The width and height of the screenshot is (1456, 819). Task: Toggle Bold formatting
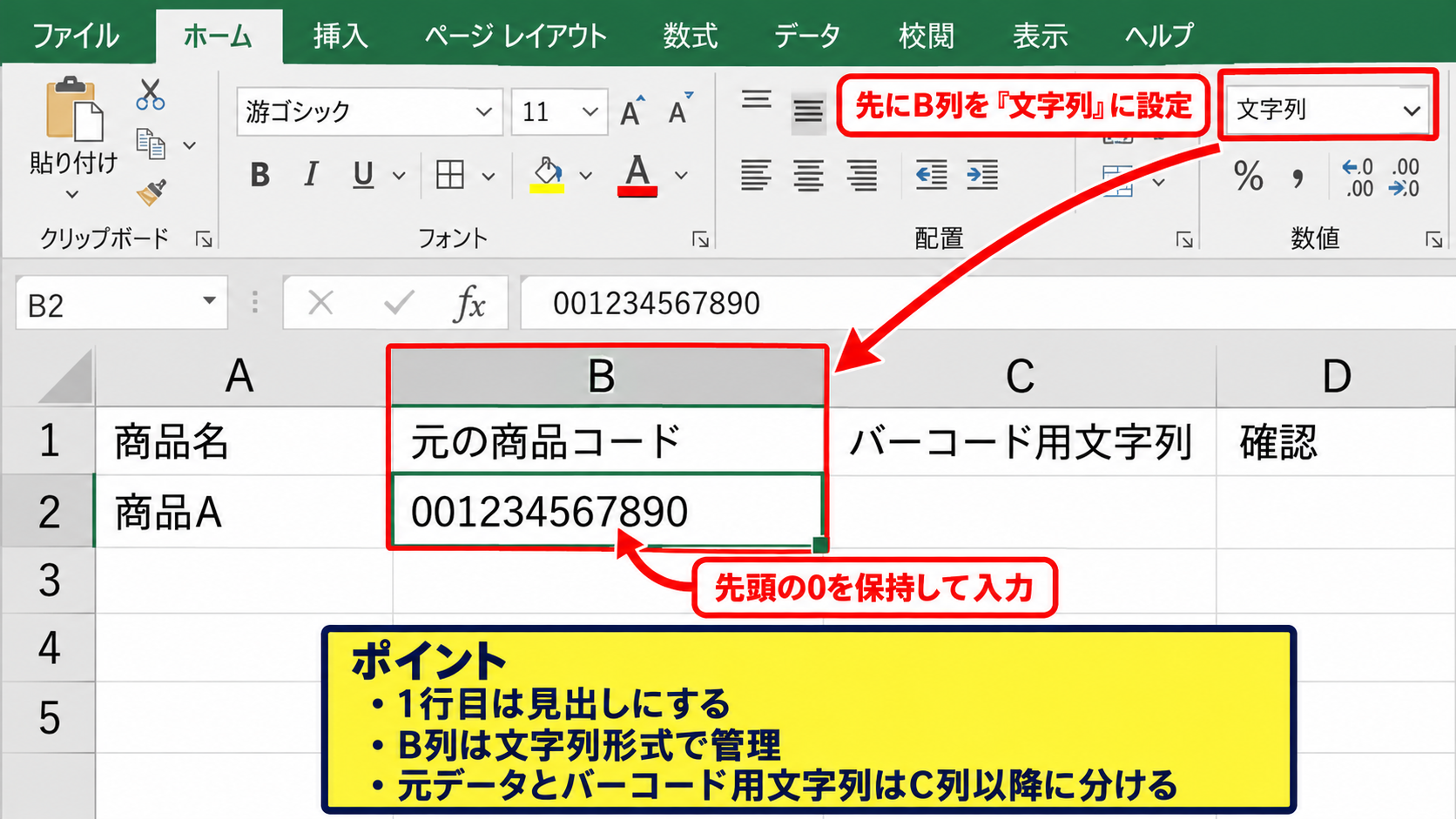[260, 175]
